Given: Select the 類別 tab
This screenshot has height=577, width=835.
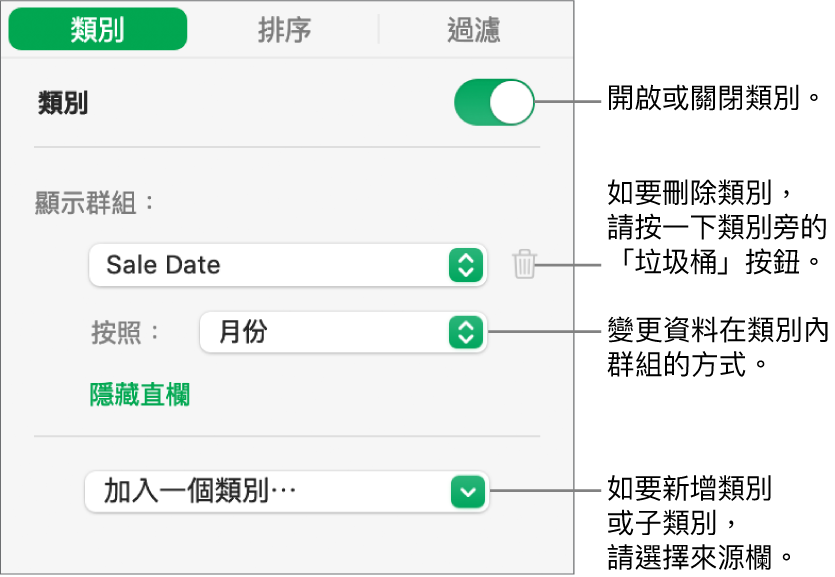Looking at the screenshot, I should [x=97, y=30].
